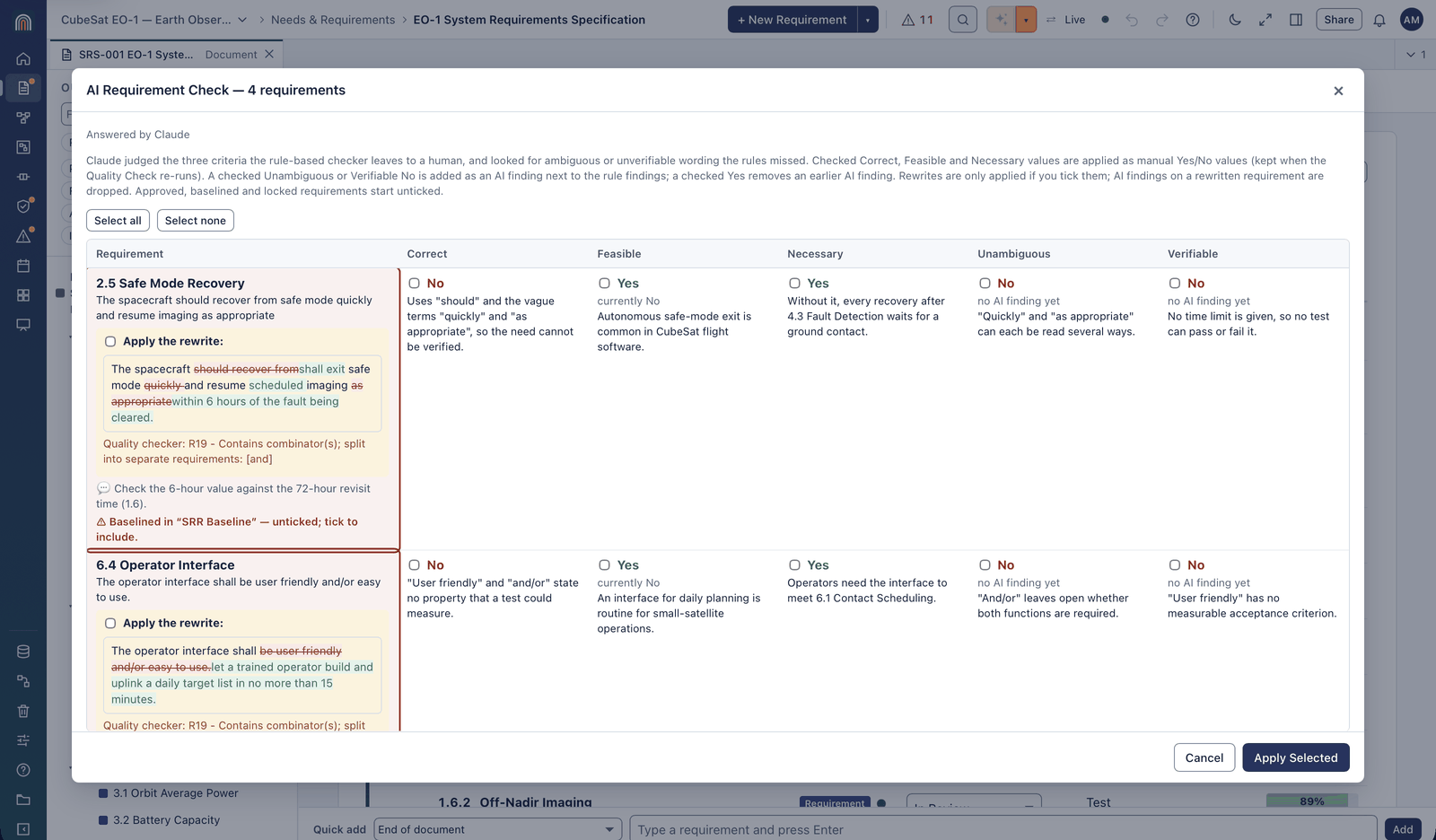The width and height of the screenshot is (1436, 840).
Task: Click the Share button
Action: coord(1339,20)
